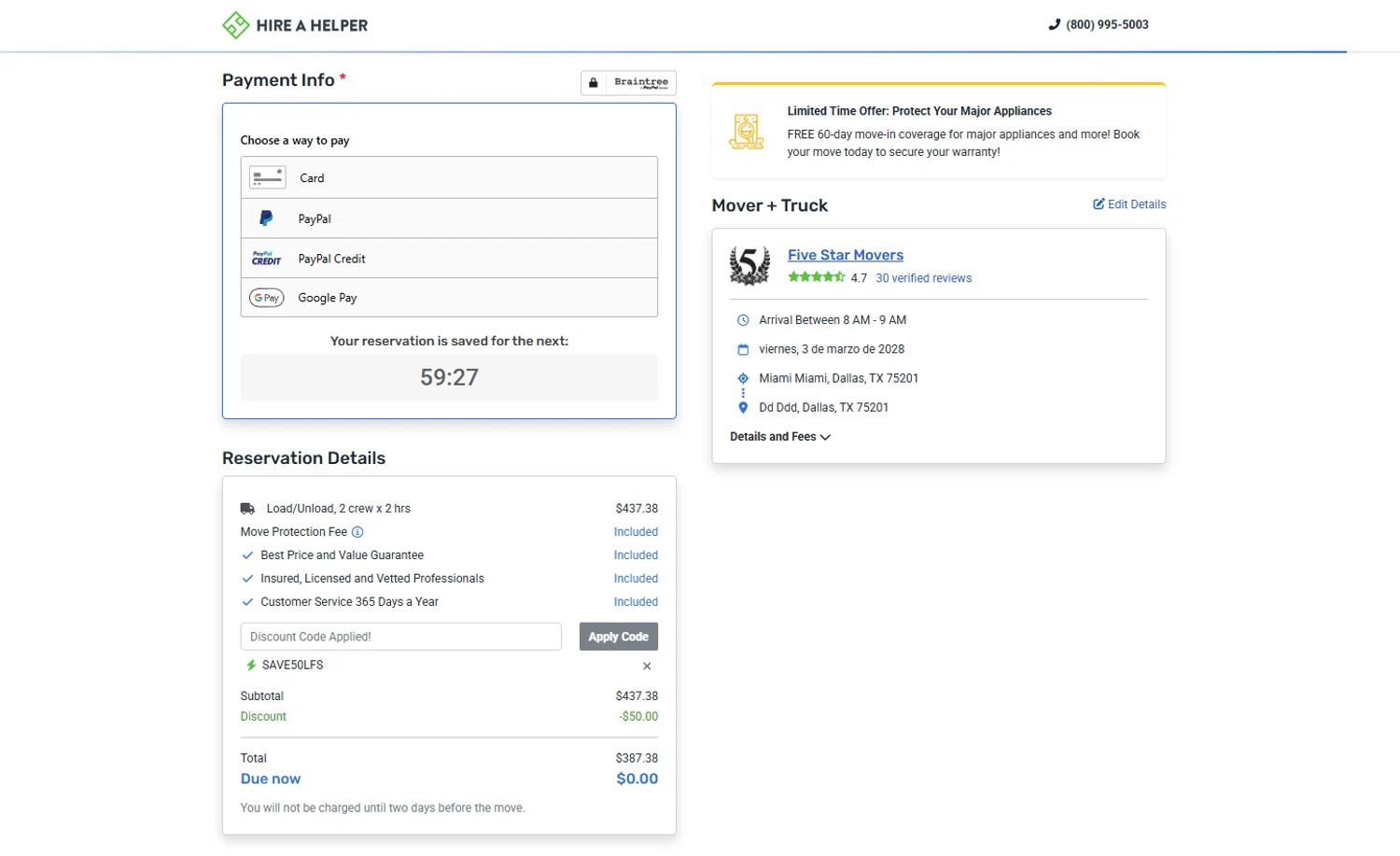Screen dimensions: 1400x856
Task: Click the PayPal logo icon
Action: coord(266,218)
